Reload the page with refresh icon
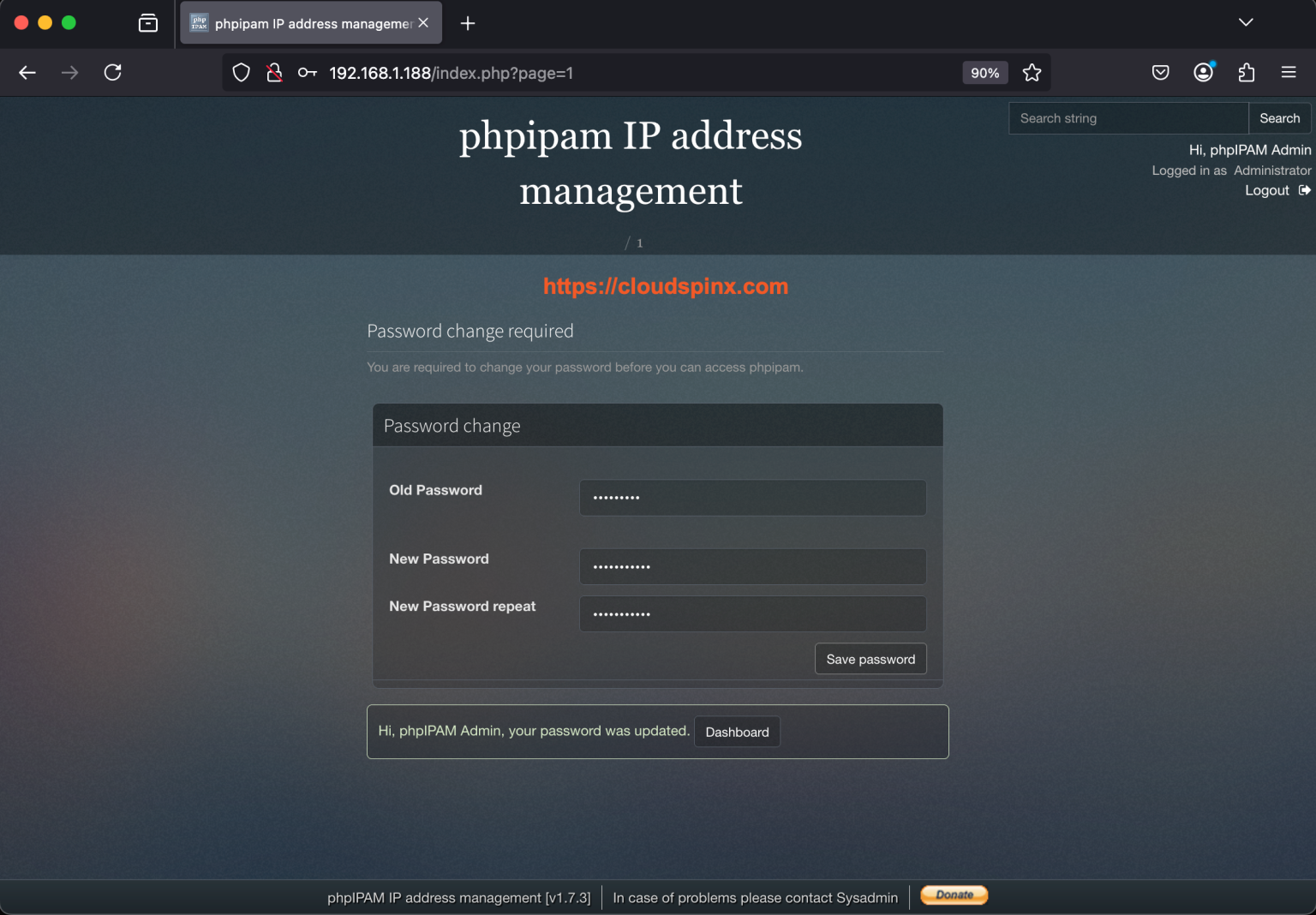 112,73
